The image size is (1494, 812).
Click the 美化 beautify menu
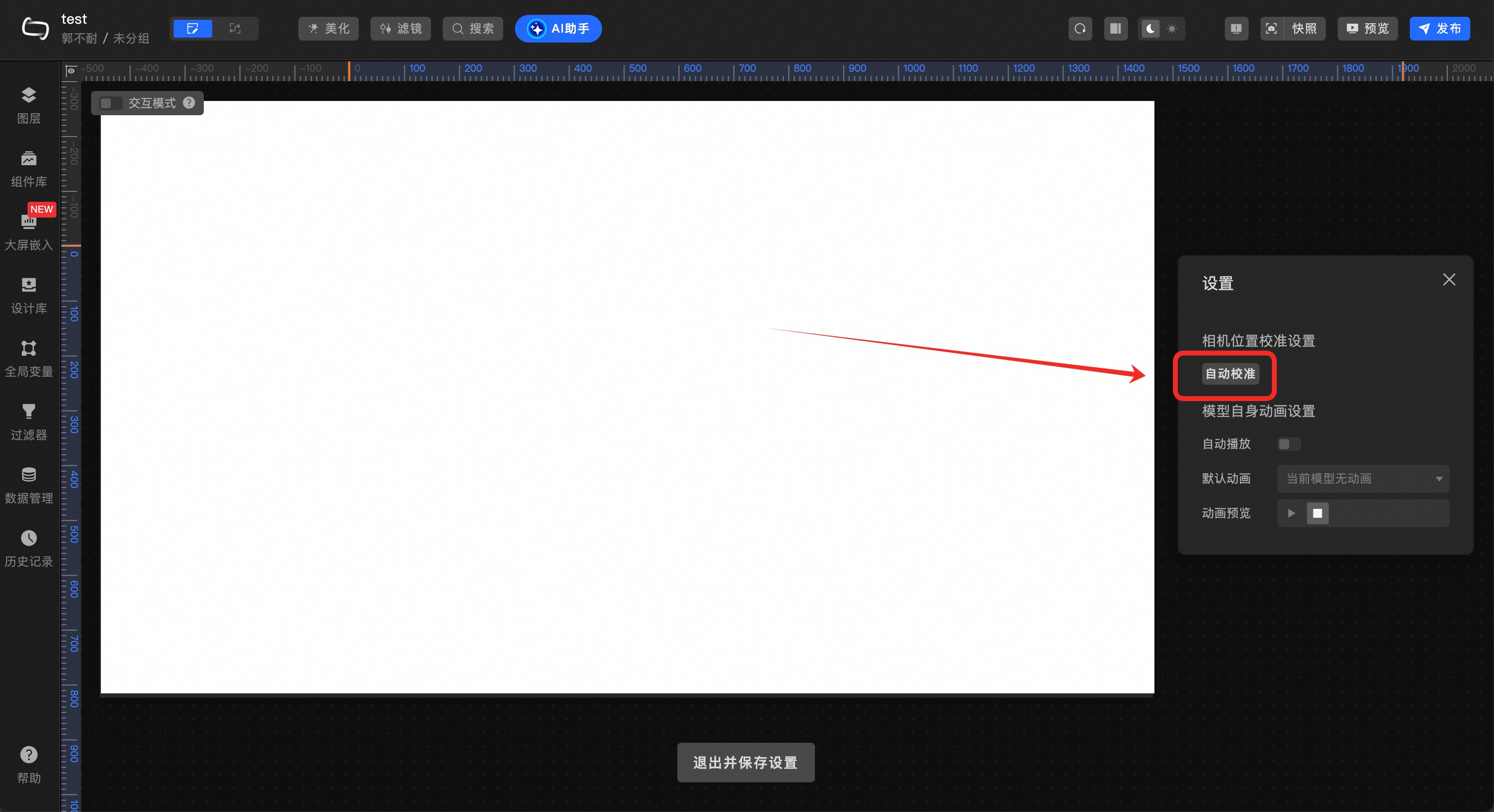(328, 28)
